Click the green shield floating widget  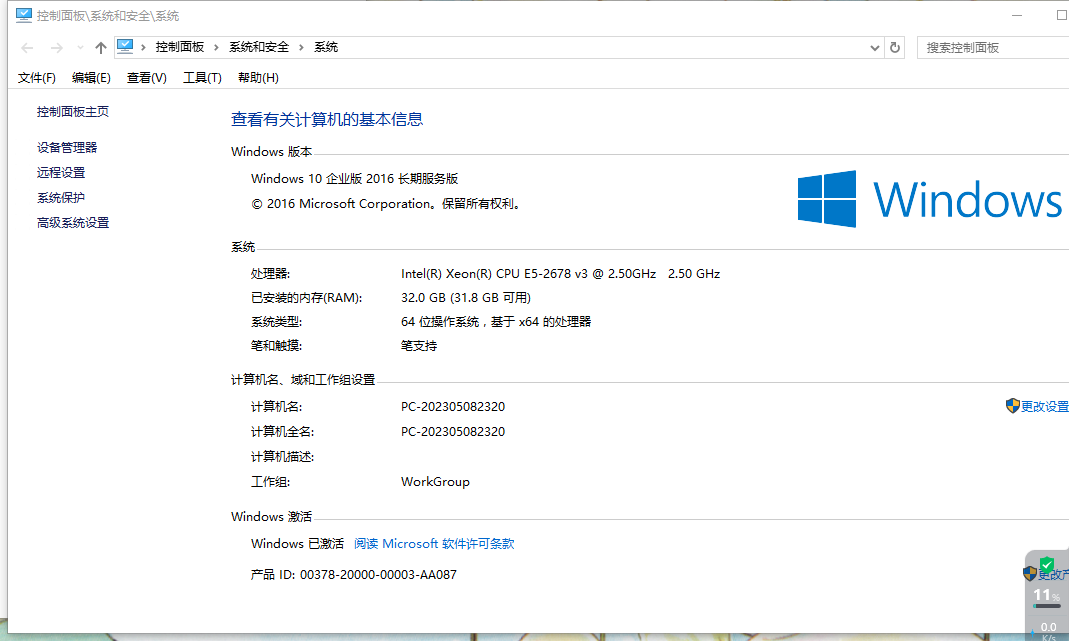coord(1047,565)
